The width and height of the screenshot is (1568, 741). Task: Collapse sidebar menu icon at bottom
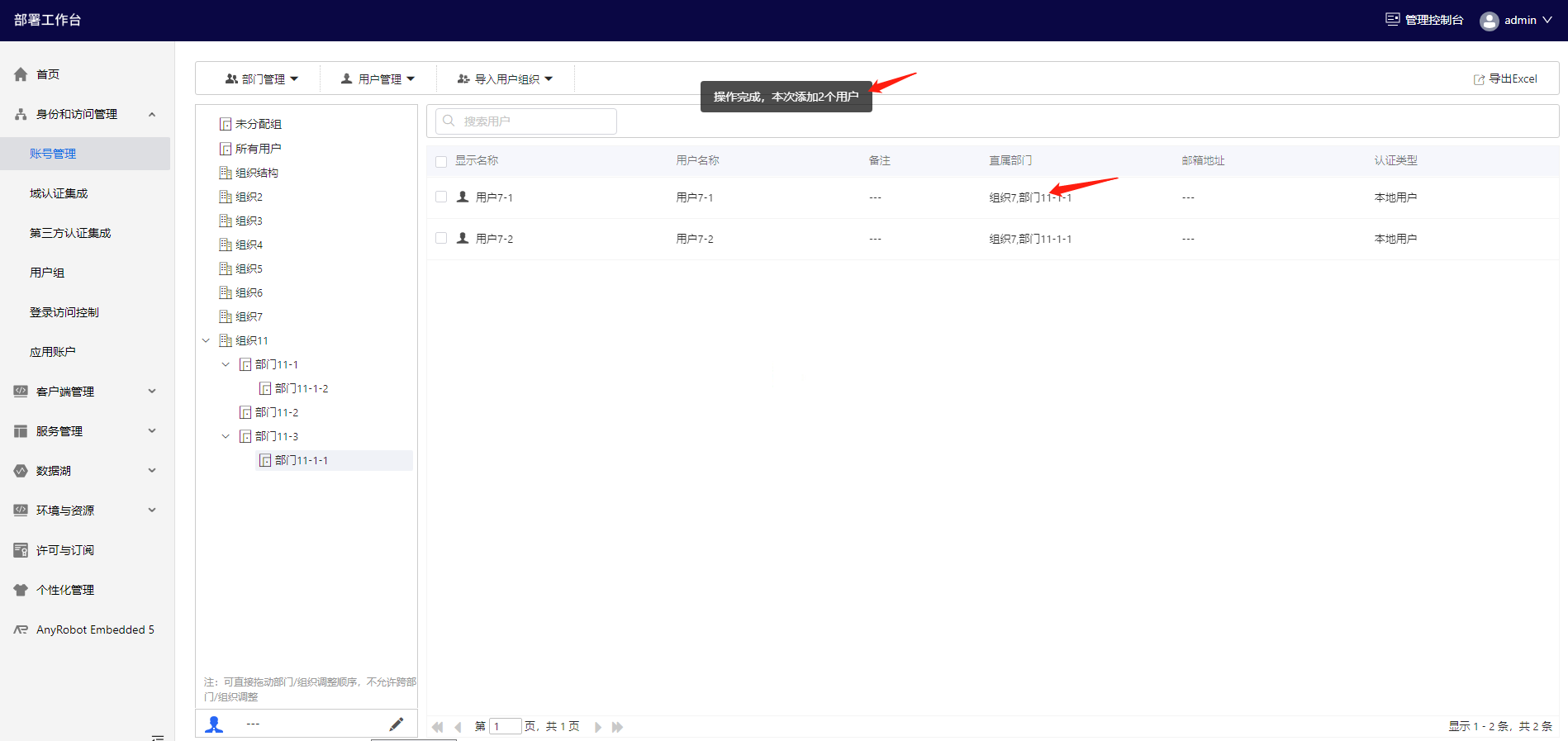tap(158, 737)
